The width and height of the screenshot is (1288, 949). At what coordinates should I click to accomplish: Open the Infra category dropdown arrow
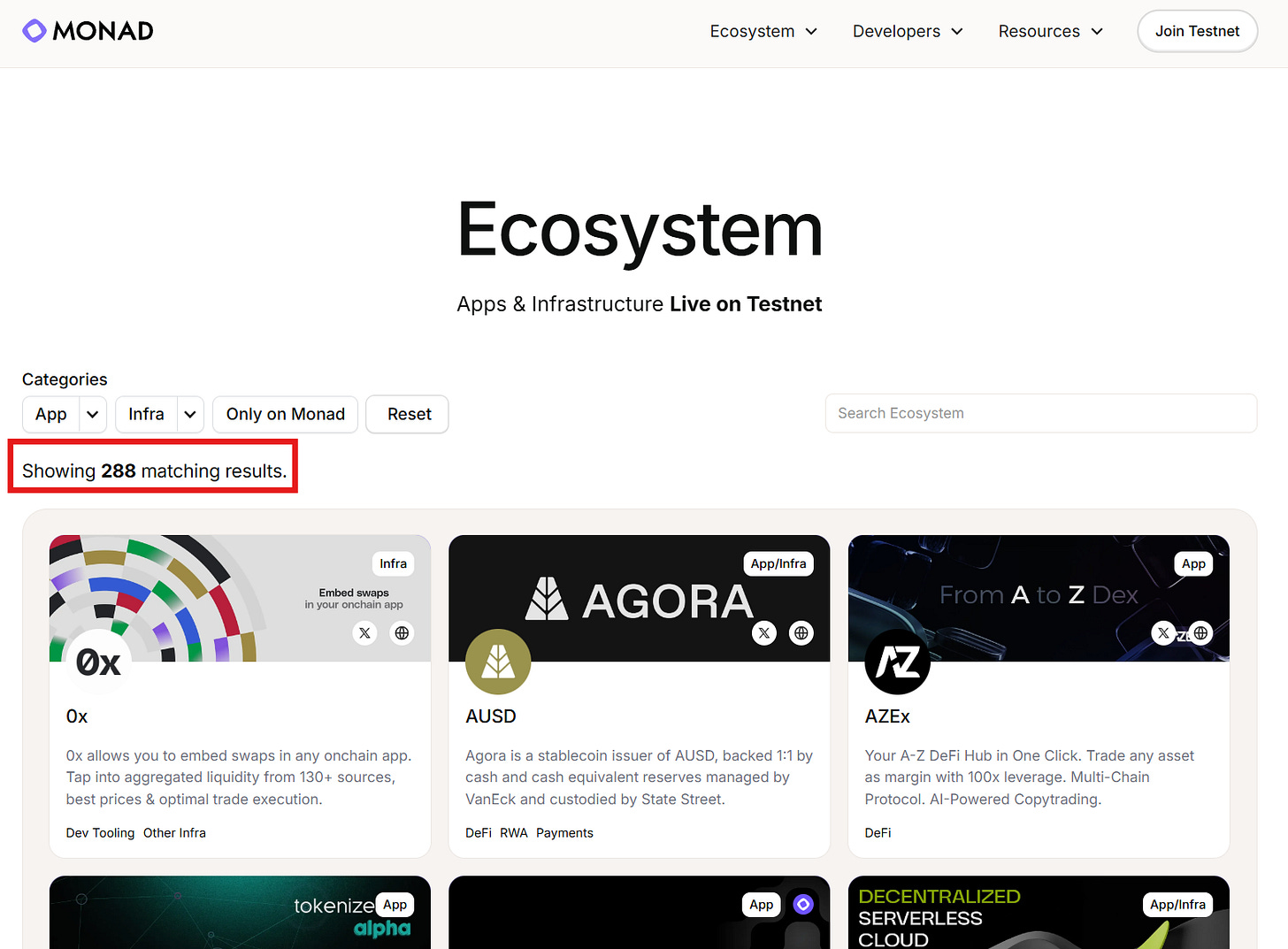point(190,414)
